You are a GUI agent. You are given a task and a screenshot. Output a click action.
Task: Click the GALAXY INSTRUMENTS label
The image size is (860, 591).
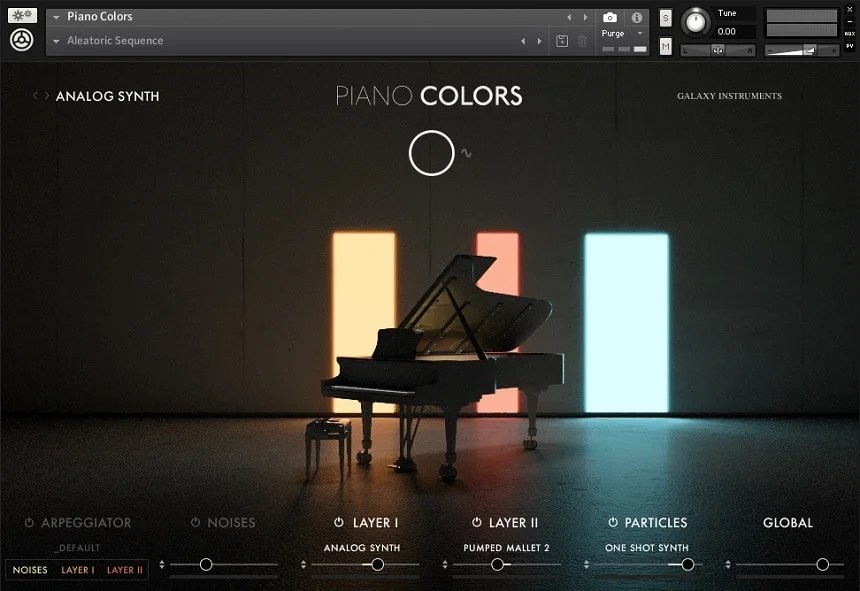[729, 95]
